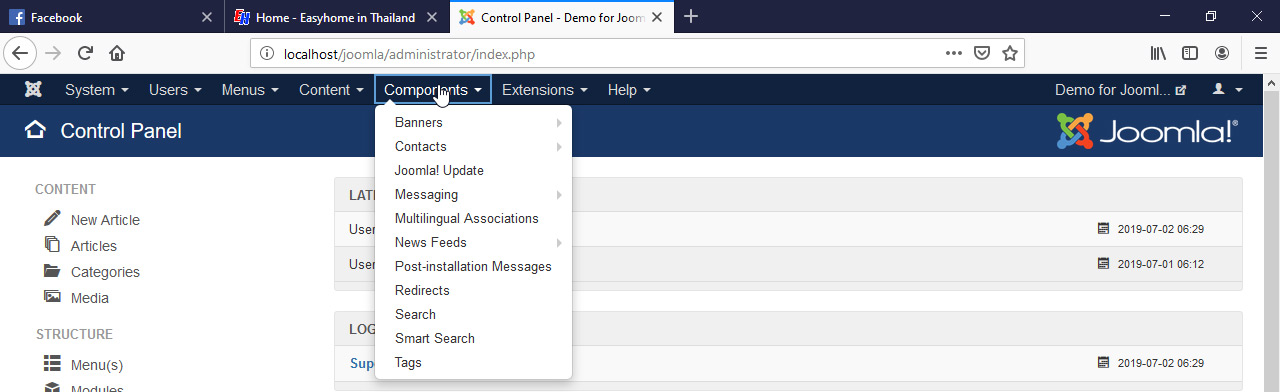The height and width of the screenshot is (392, 1280).
Task: Click the Joomla! brand logo in the header
Action: click(x=1147, y=131)
